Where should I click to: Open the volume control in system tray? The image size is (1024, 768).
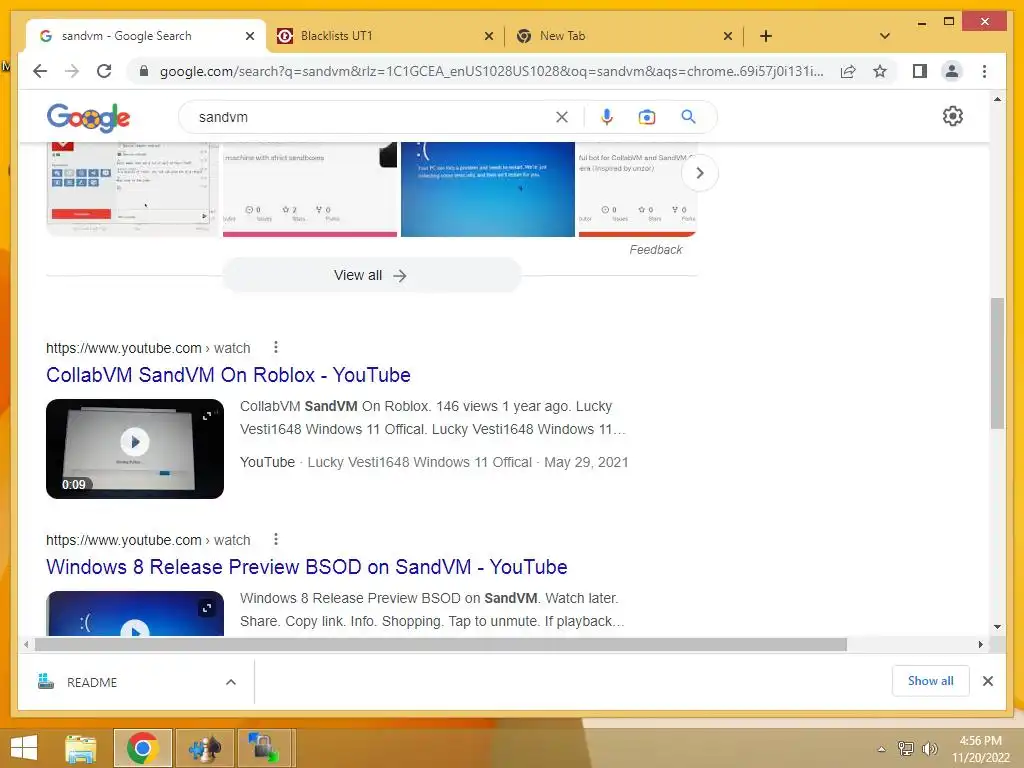pyautogui.click(x=929, y=748)
